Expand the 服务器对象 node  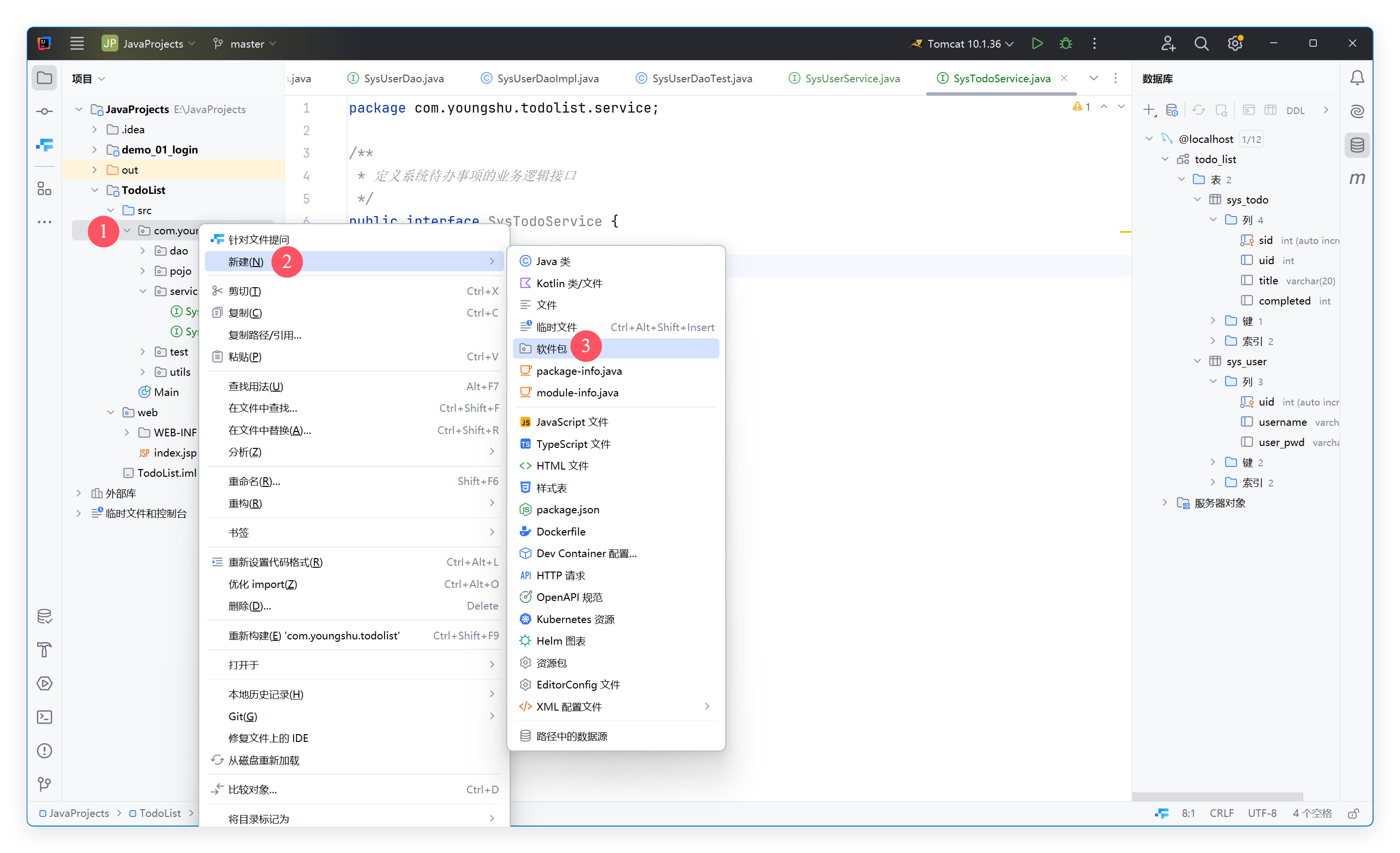coord(1165,503)
